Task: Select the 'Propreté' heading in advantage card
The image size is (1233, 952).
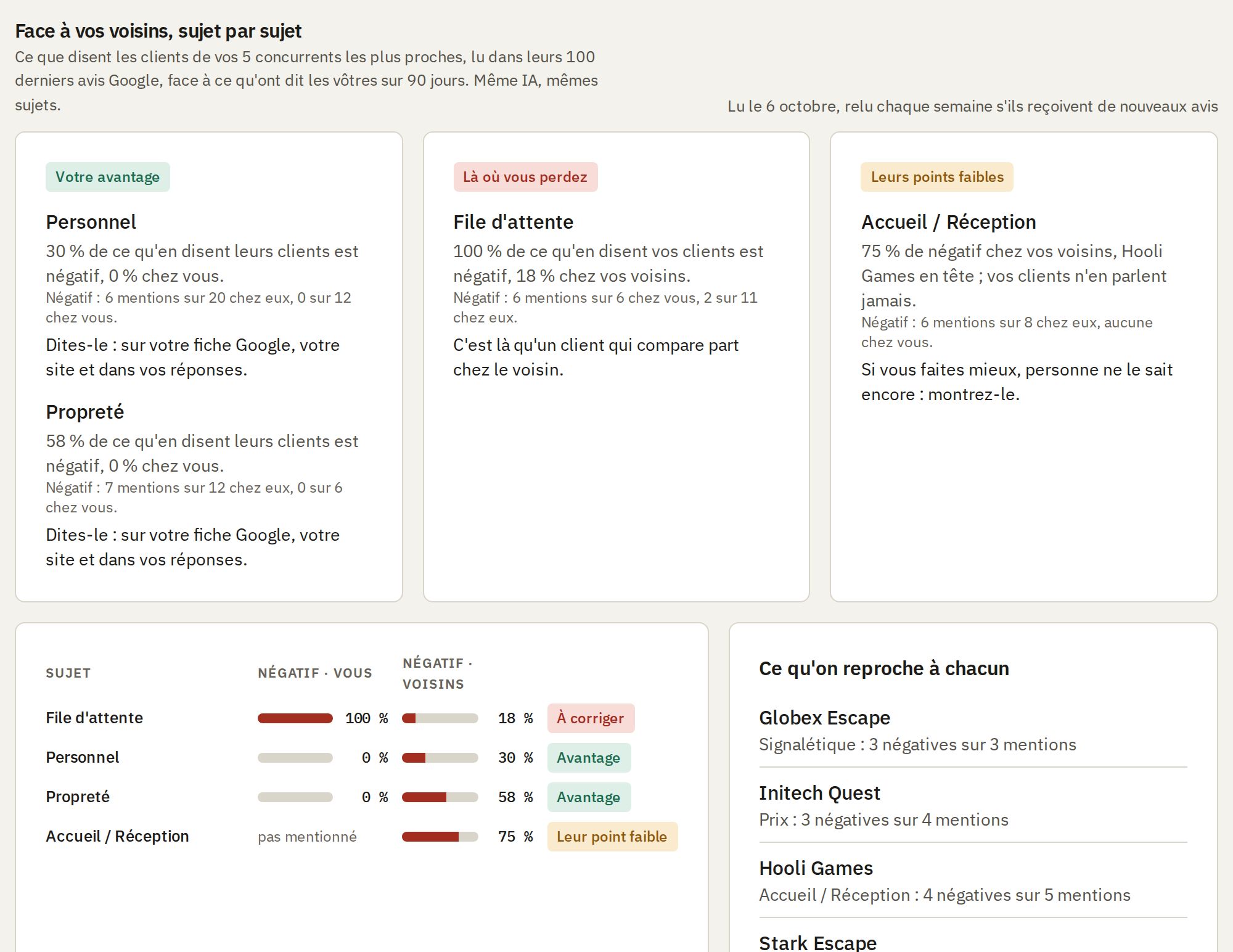Action: [x=85, y=412]
